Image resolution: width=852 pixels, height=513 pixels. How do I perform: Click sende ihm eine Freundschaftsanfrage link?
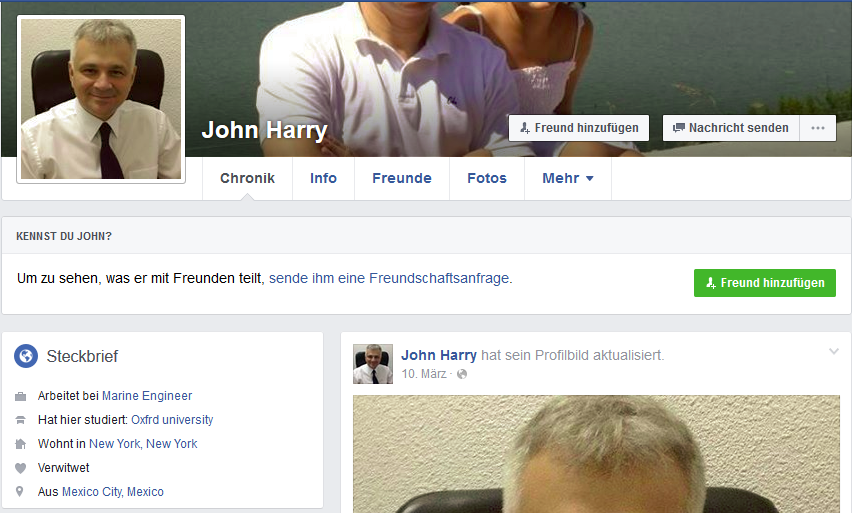pyautogui.click(x=391, y=278)
